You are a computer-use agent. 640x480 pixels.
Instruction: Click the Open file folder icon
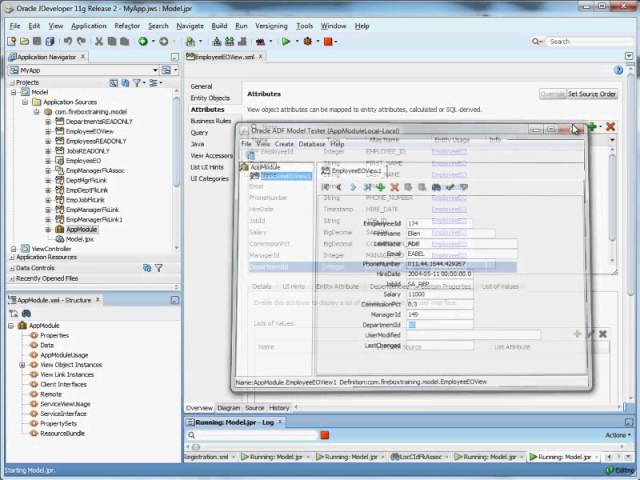(x=24, y=41)
